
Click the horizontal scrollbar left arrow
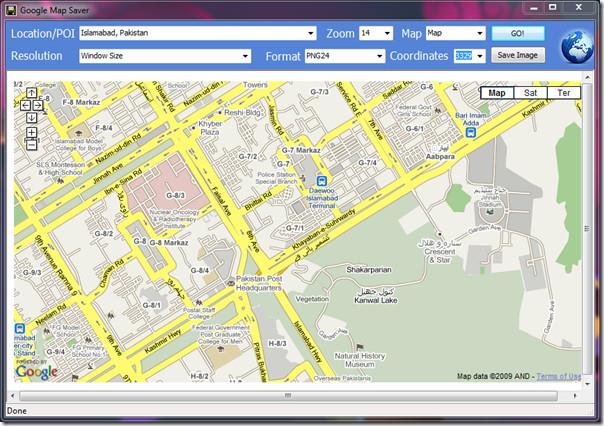click(13, 396)
